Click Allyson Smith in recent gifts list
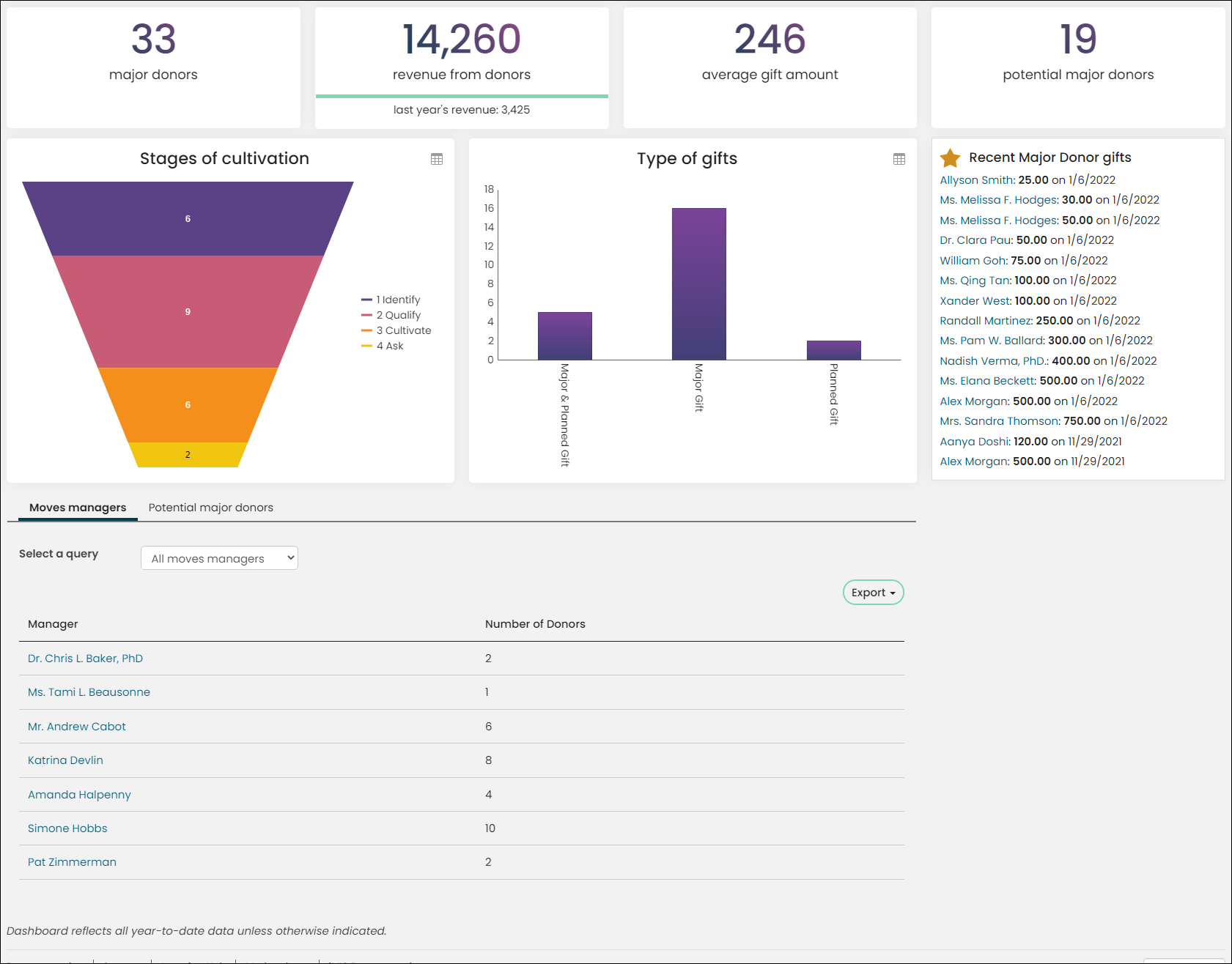 click(976, 180)
